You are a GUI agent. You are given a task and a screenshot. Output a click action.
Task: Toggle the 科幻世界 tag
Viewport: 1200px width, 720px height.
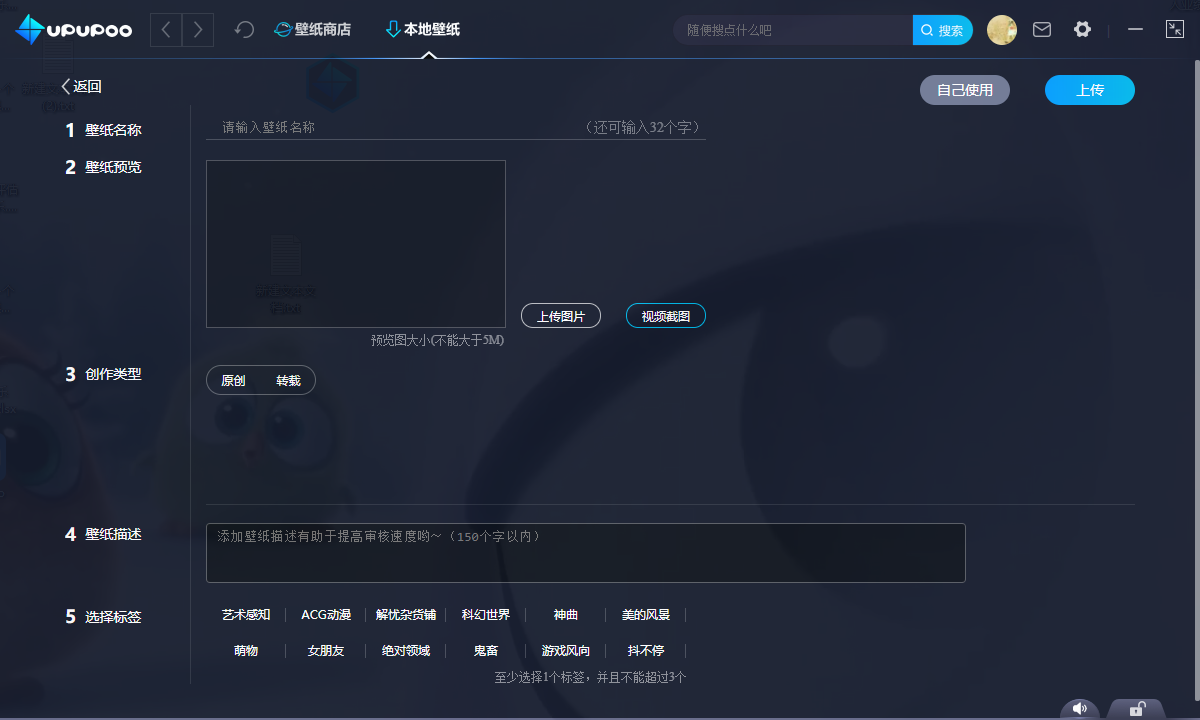(x=486, y=615)
